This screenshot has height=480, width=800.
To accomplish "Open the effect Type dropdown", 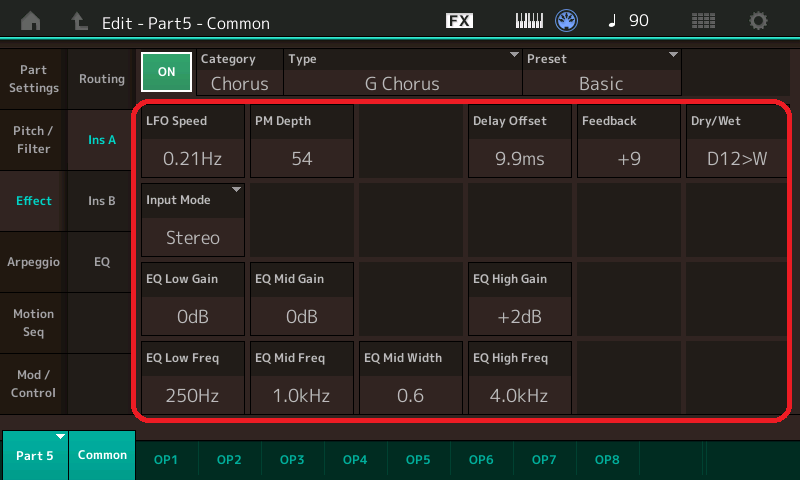I will 402,72.
